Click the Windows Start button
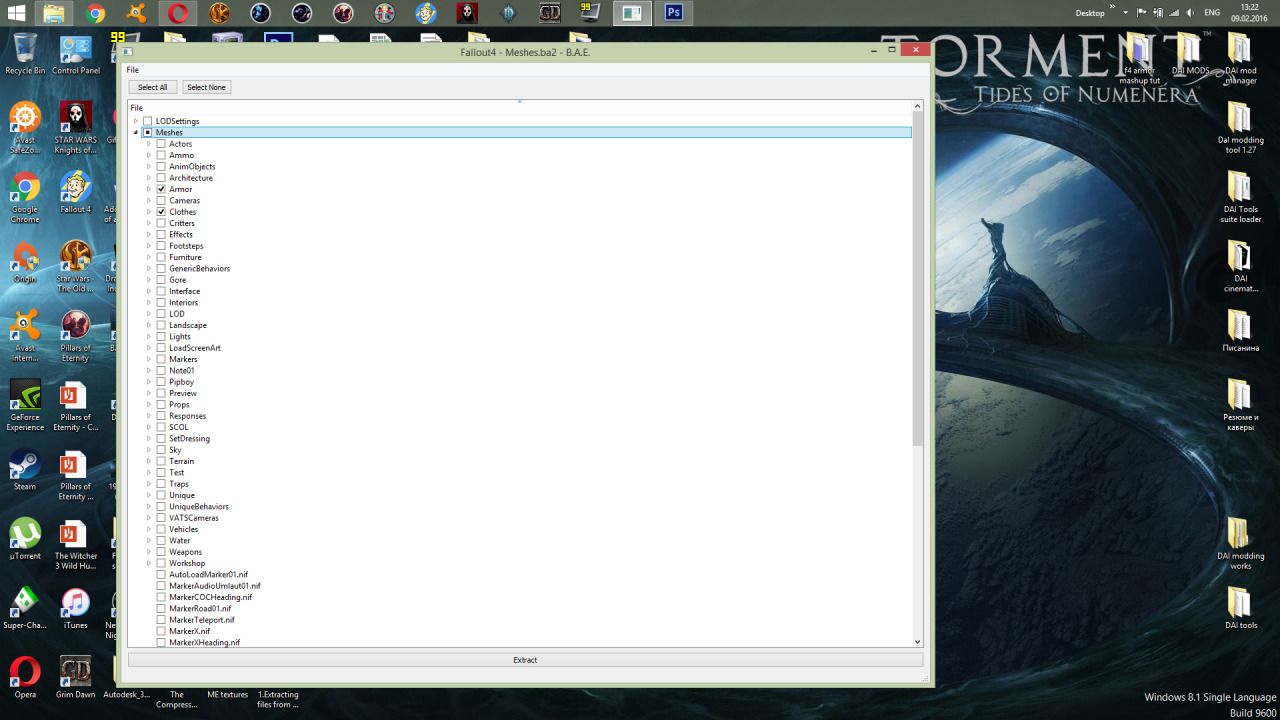Viewport: 1280px width, 720px height. pos(16,13)
